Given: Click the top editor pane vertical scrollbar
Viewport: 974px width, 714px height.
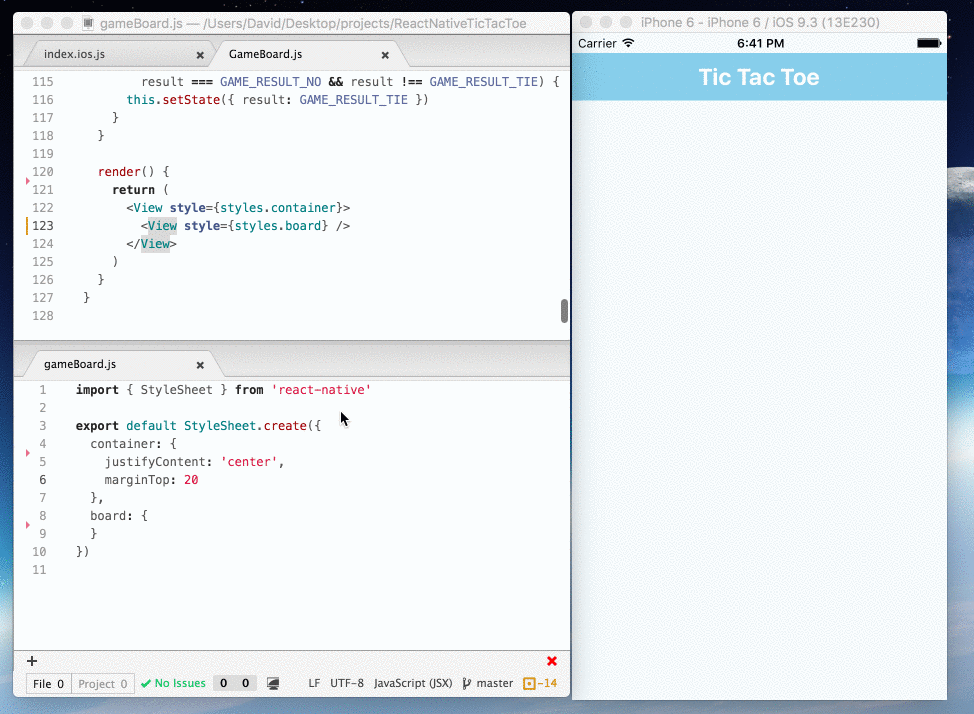Looking at the screenshot, I should 564,311.
